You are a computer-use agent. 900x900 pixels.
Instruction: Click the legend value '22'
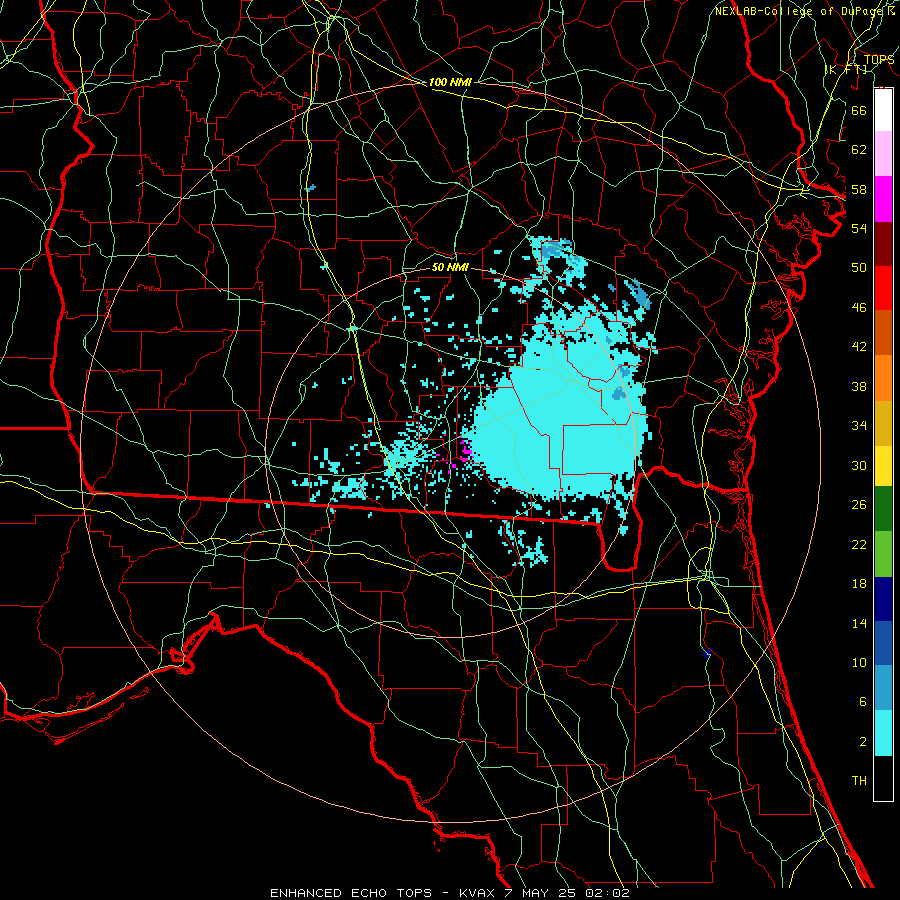(859, 545)
